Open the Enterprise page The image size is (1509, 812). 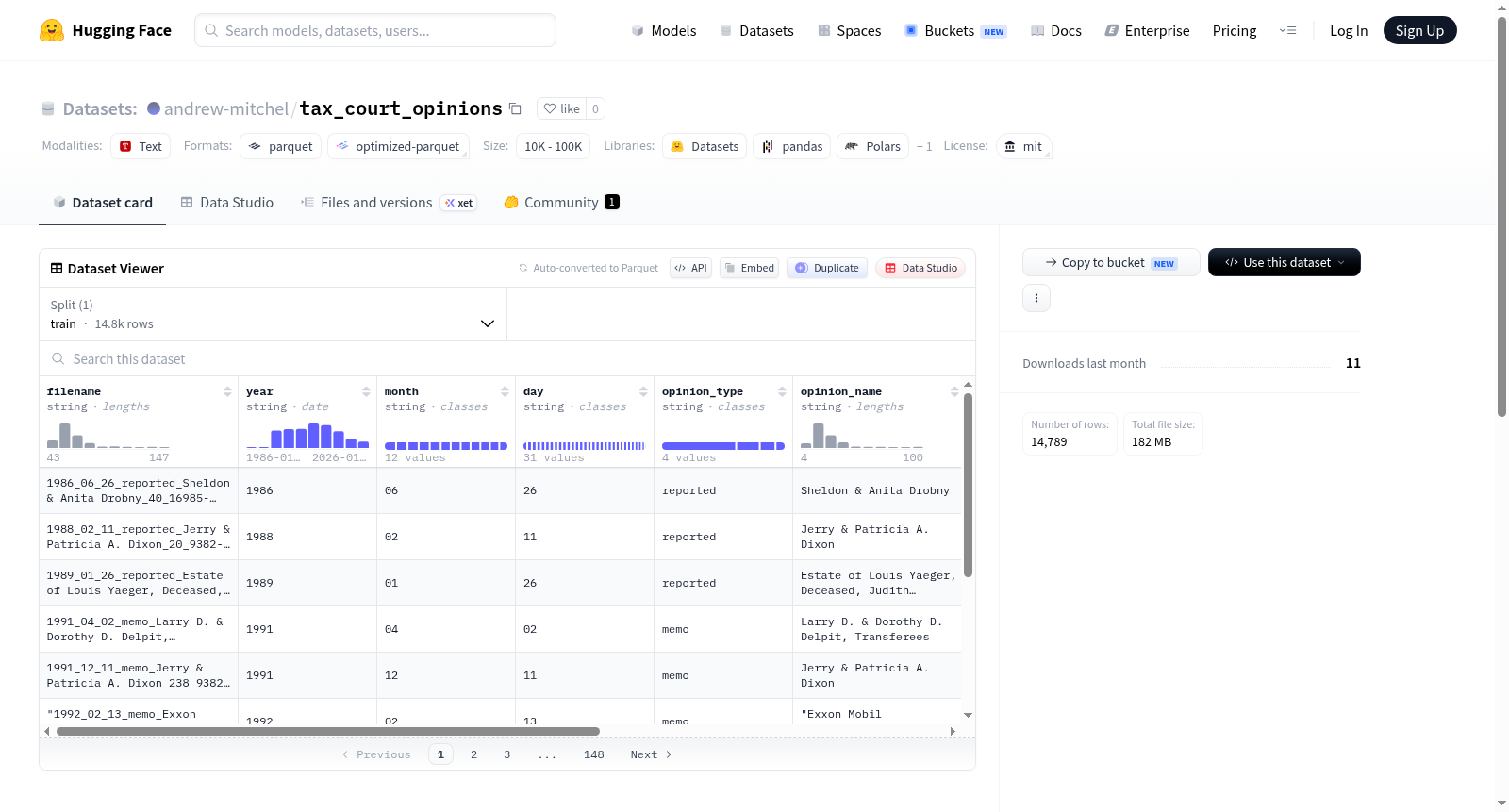[1147, 30]
